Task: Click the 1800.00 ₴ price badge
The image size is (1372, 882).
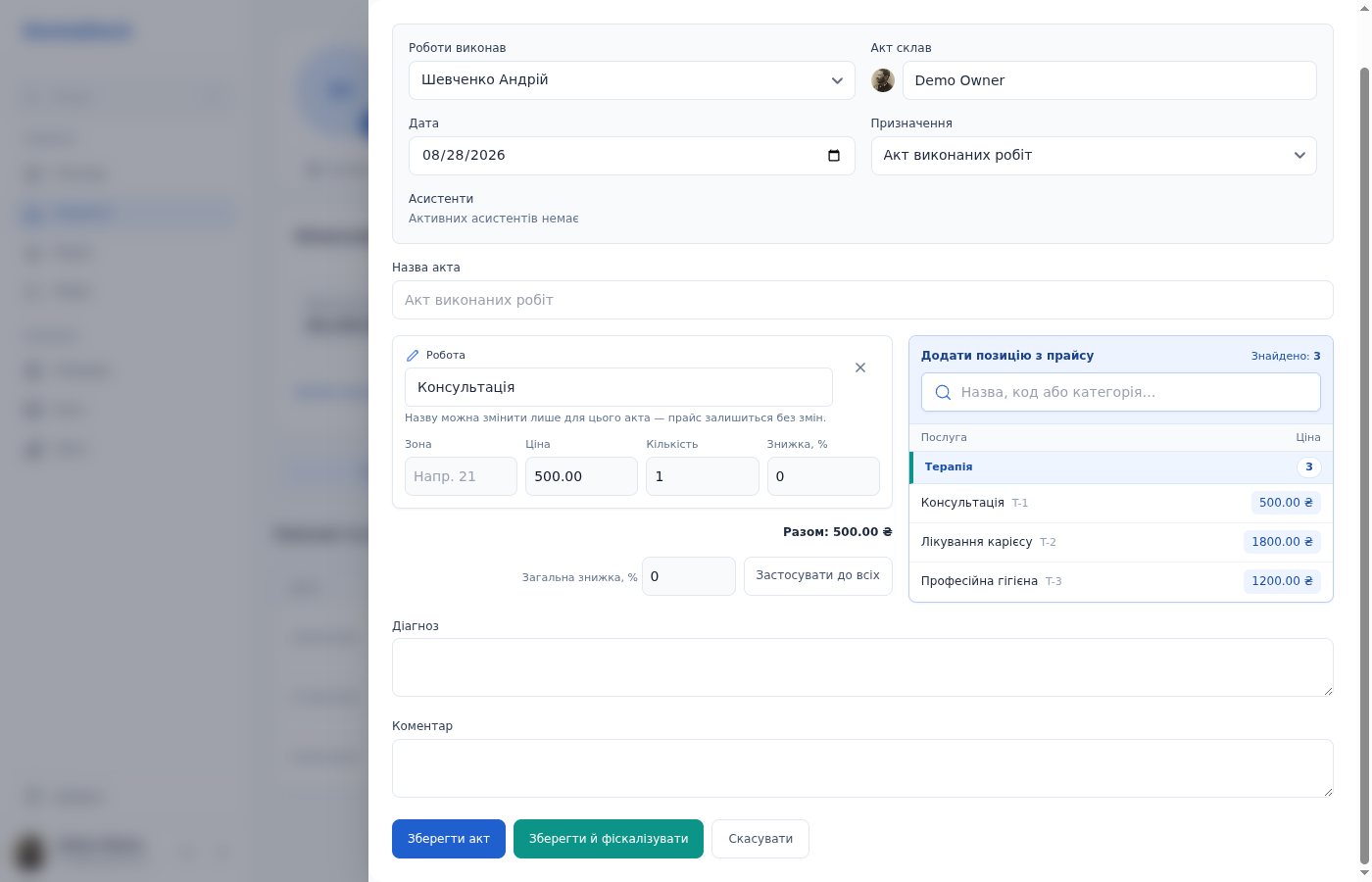Action: coord(1282,542)
